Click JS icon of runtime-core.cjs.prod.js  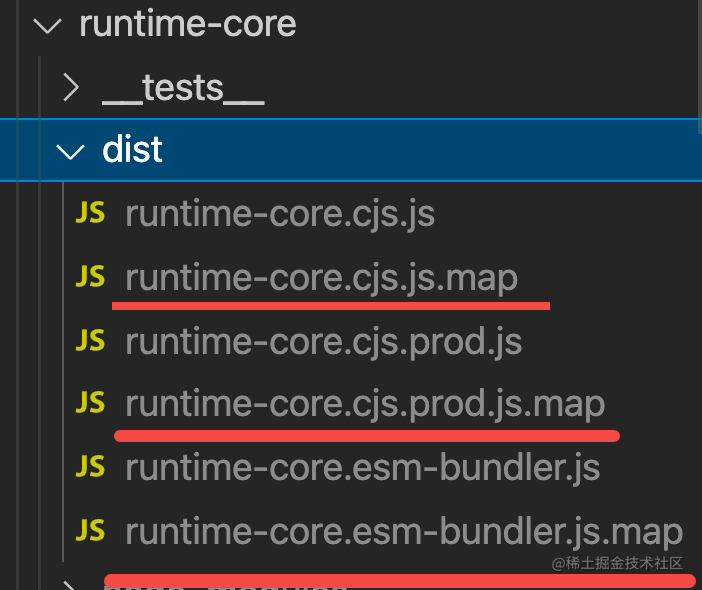[x=90, y=341]
